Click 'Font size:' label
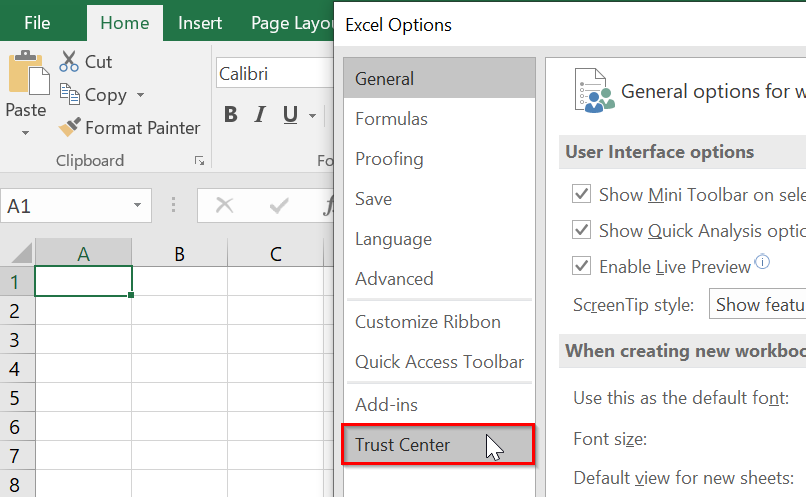This screenshot has width=806, height=497. (610, 438)
